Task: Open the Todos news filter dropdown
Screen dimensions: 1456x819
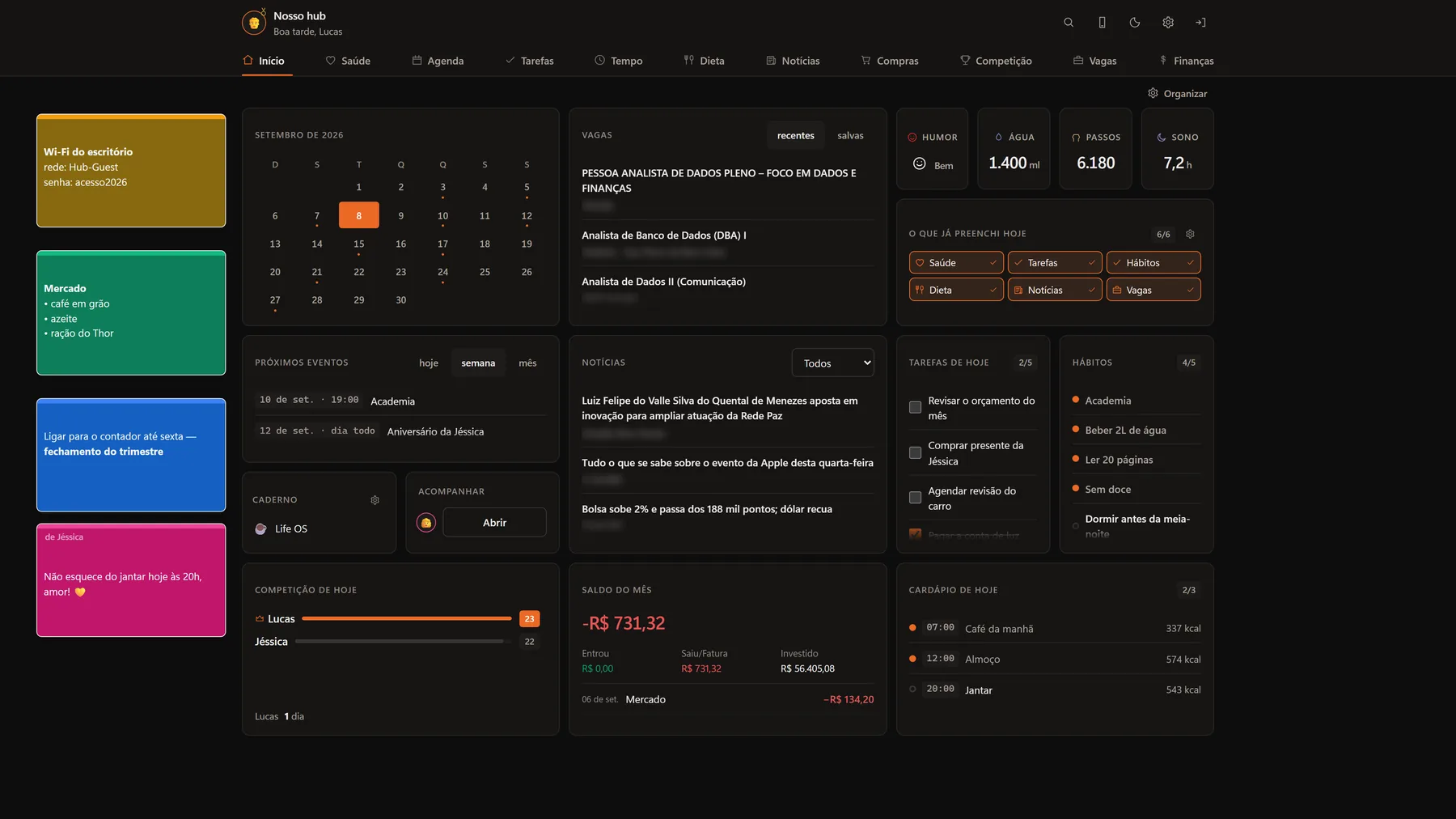Action: pyautogui.click(x=832, y=363)
